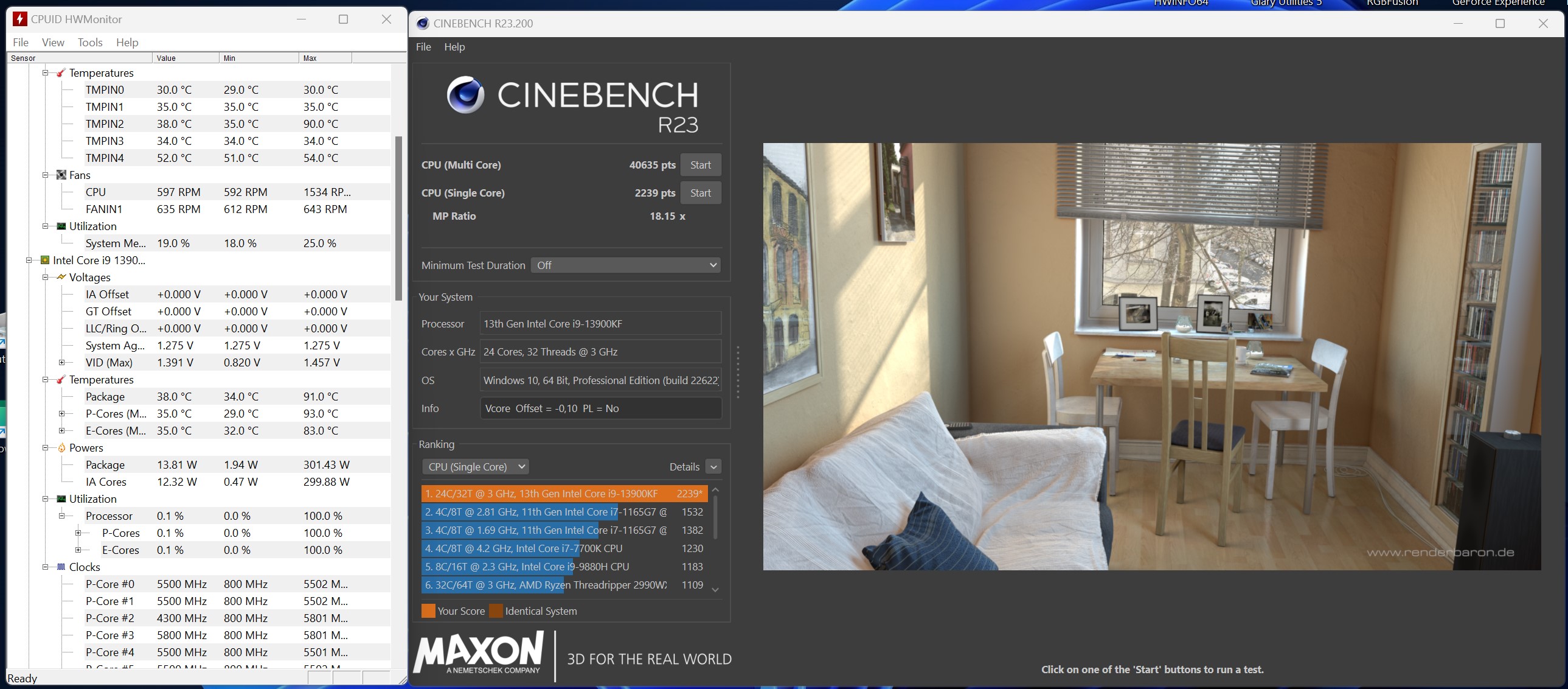Open the Cinebench Help menu
Screen dimensions: 1568x689
[x=454, y=47]
